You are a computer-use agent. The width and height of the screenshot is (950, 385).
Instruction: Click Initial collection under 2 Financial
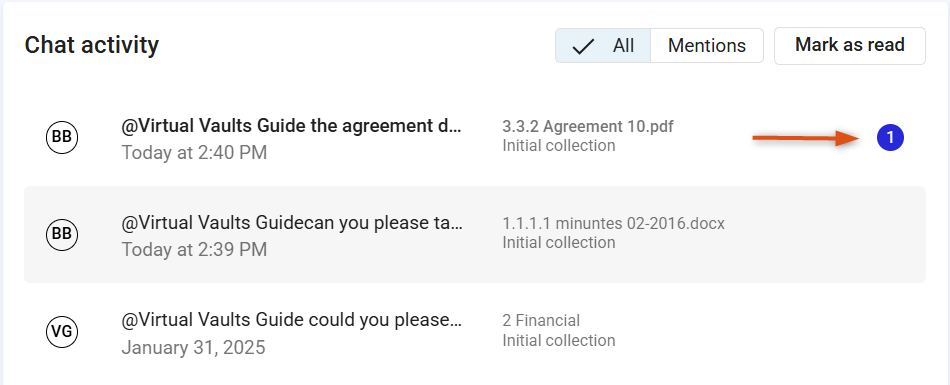coord(559,340)
